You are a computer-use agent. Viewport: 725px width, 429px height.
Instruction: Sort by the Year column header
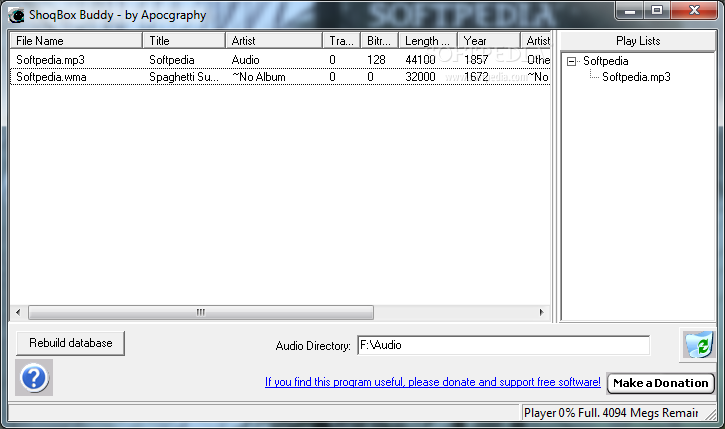[x=489, y=41]
